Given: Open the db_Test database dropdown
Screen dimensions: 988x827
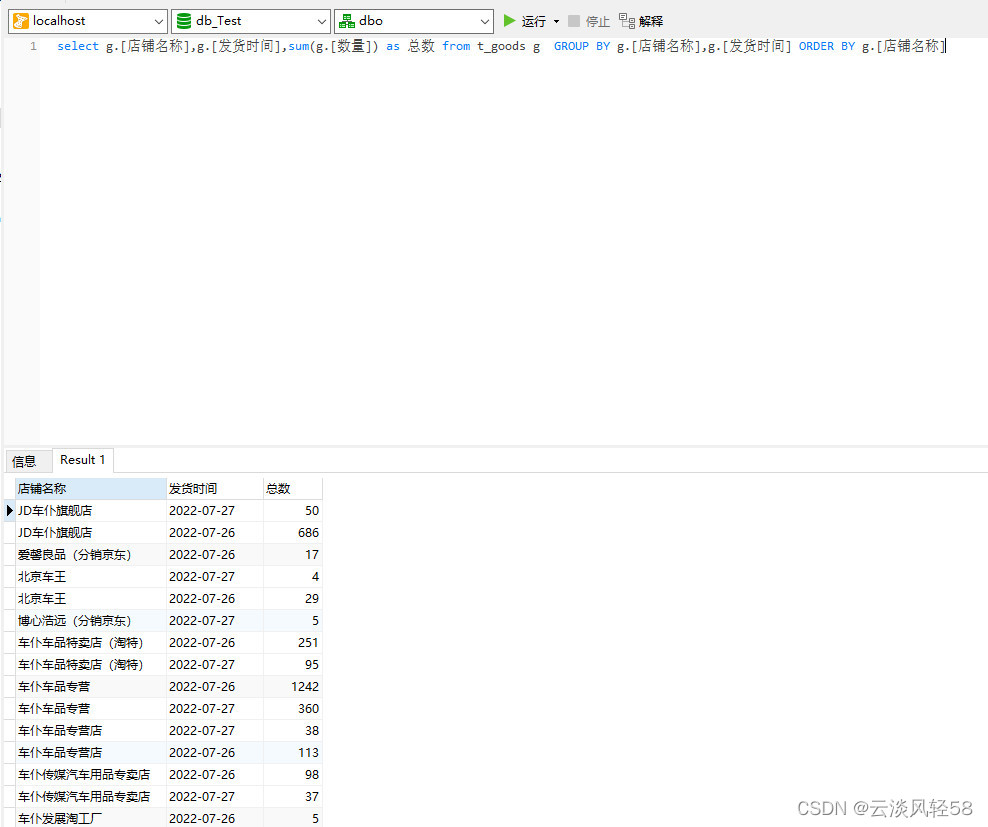Looking at the screenshot, I should click(321, 21).
